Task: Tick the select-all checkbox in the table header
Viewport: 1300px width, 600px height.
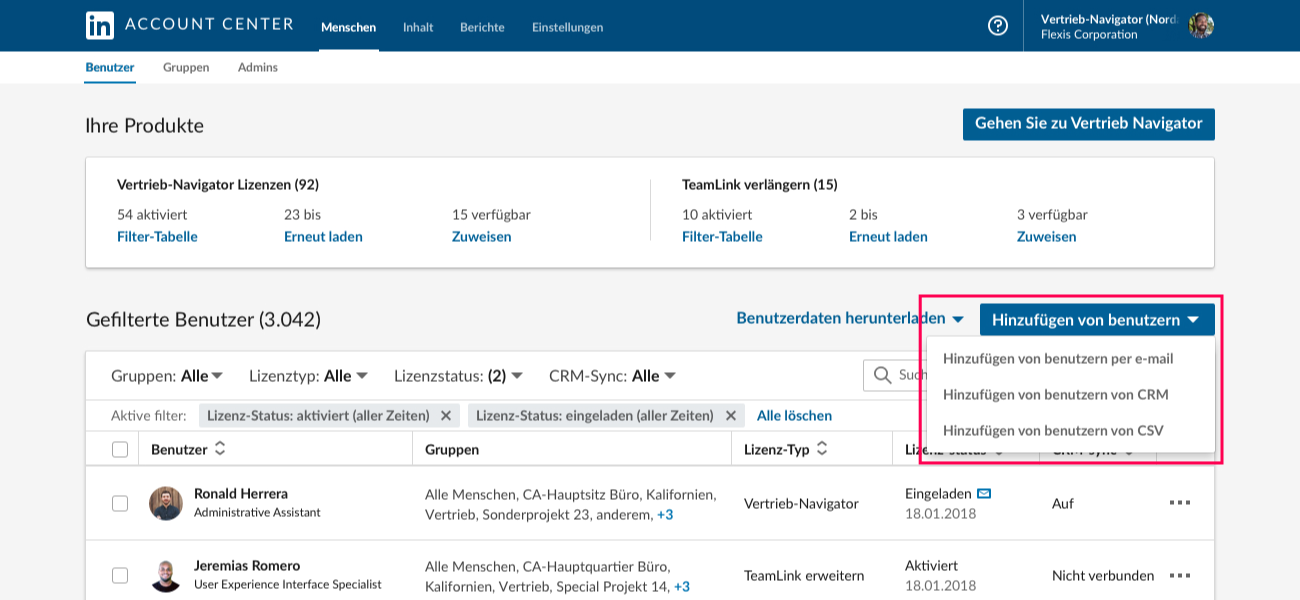Action: click(120, 450)
